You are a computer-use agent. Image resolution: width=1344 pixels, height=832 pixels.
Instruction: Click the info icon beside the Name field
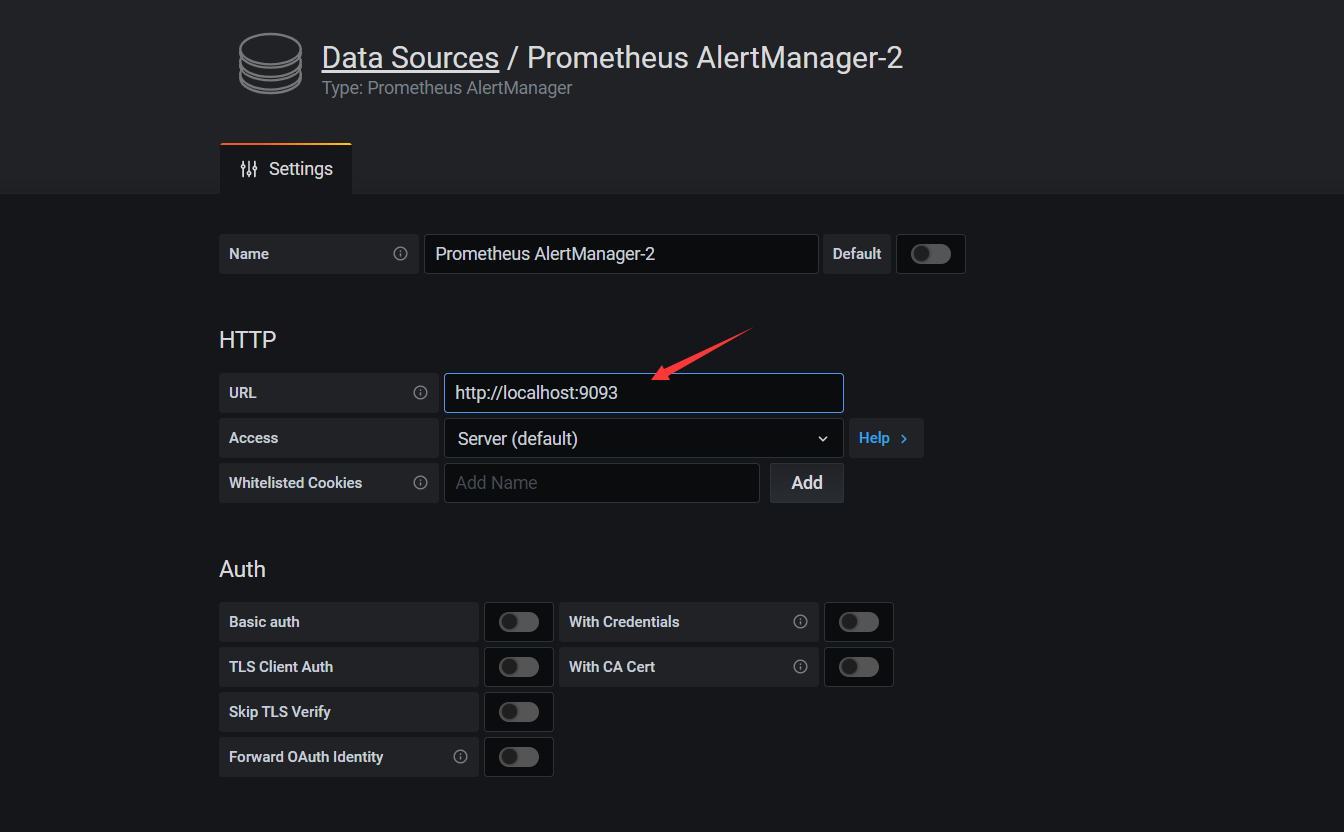coord(400,254)
